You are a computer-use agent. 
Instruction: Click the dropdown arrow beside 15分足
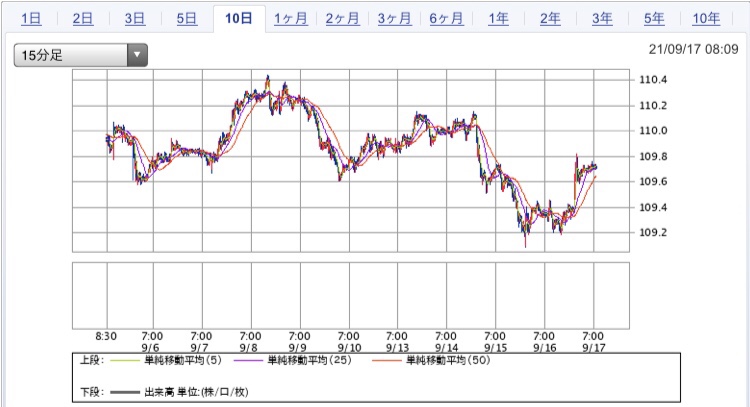[137, 55]
